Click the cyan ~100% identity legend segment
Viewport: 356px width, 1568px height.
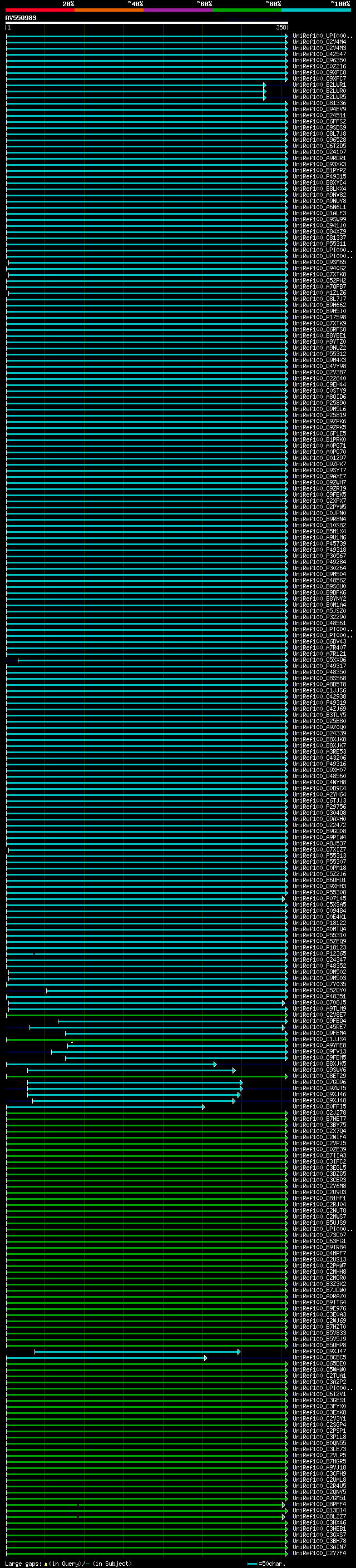316,10
